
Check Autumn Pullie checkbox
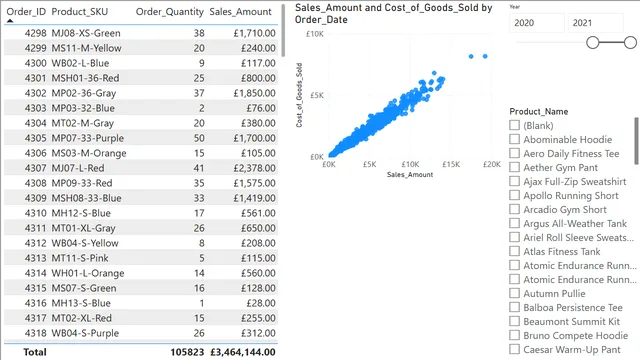514,293
